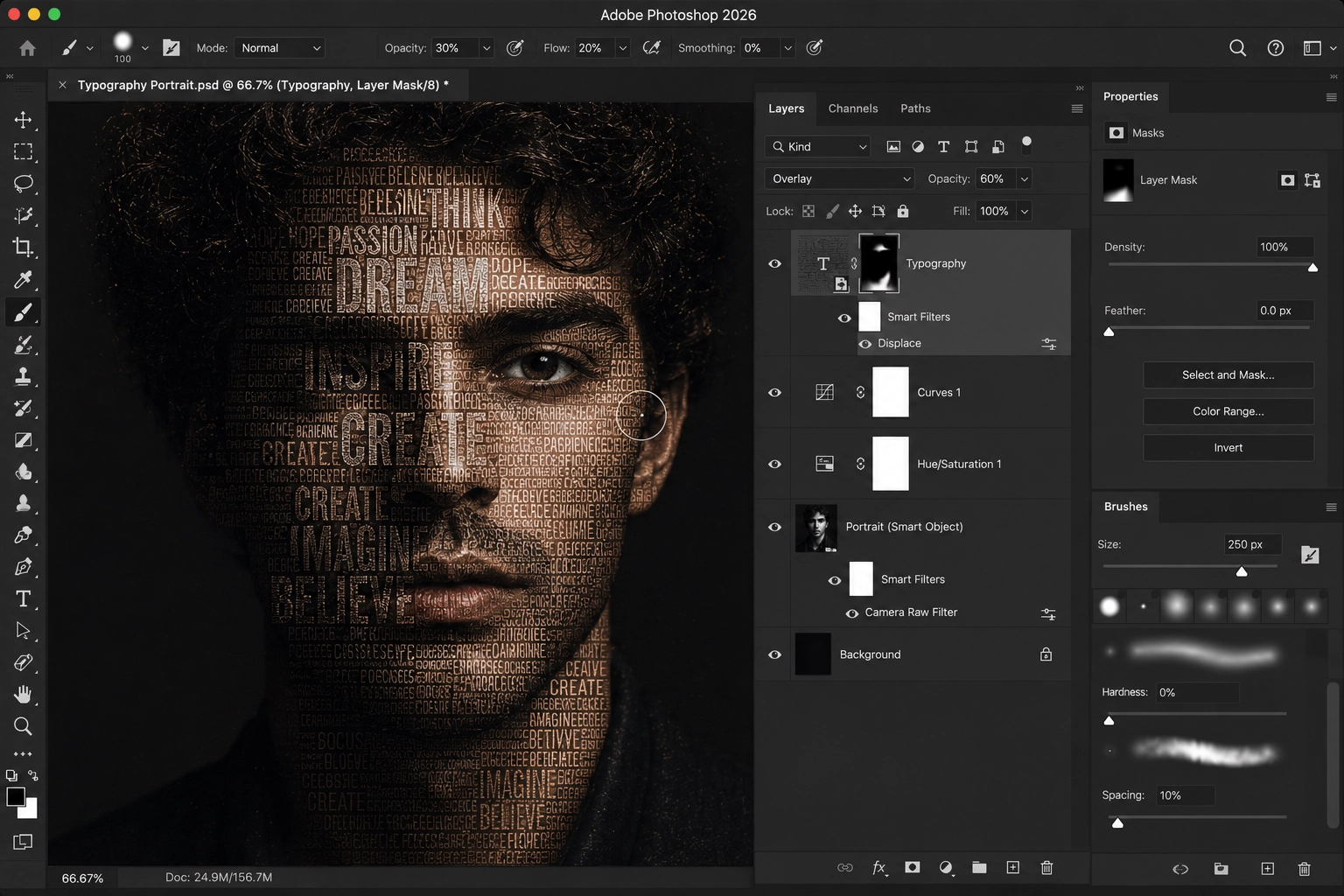Select the Crop tool

tap(24, 248)
